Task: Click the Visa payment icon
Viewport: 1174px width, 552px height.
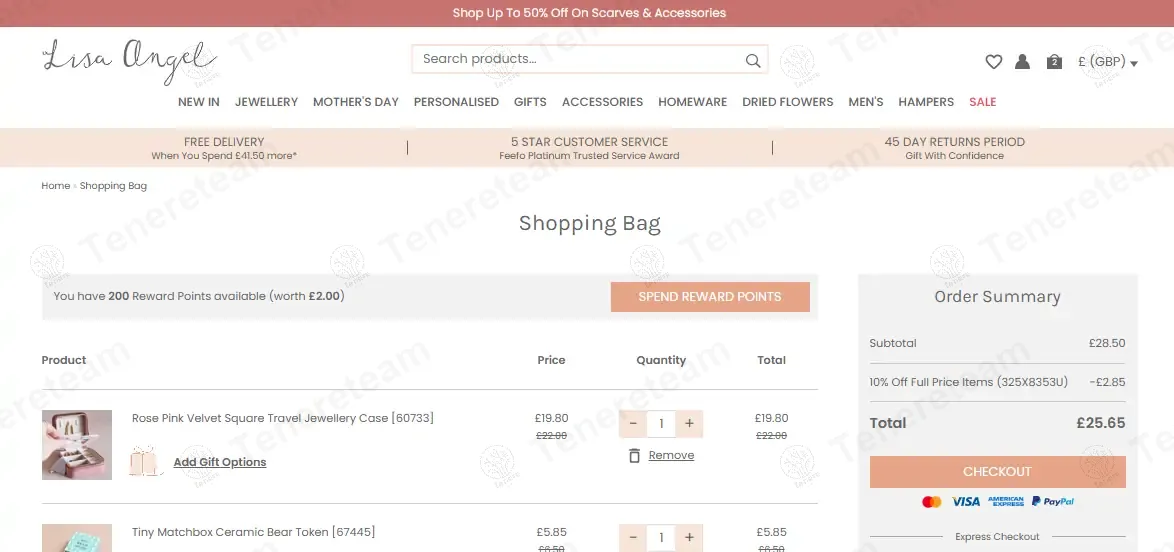Action: click(966, 502)
